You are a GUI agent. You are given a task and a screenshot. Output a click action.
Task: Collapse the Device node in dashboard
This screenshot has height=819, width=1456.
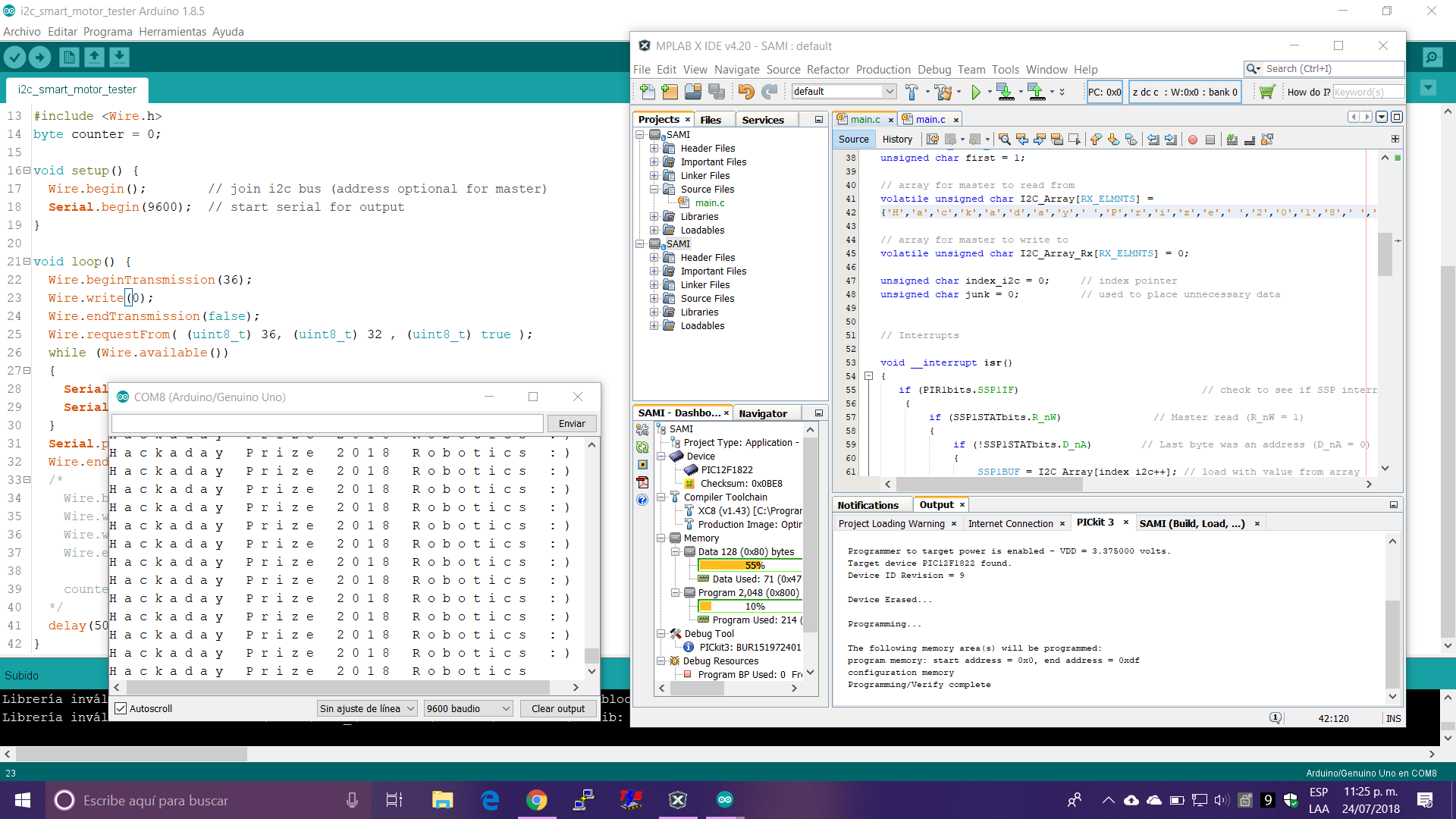coord(661,457)
